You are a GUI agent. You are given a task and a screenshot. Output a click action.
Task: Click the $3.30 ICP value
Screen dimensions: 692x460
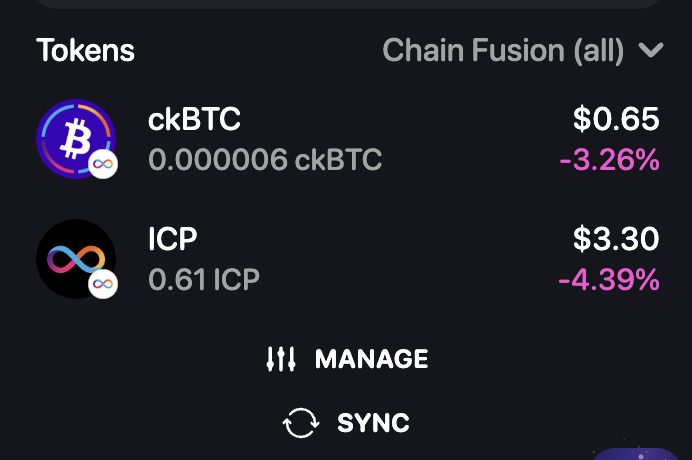tap(616, 240)
